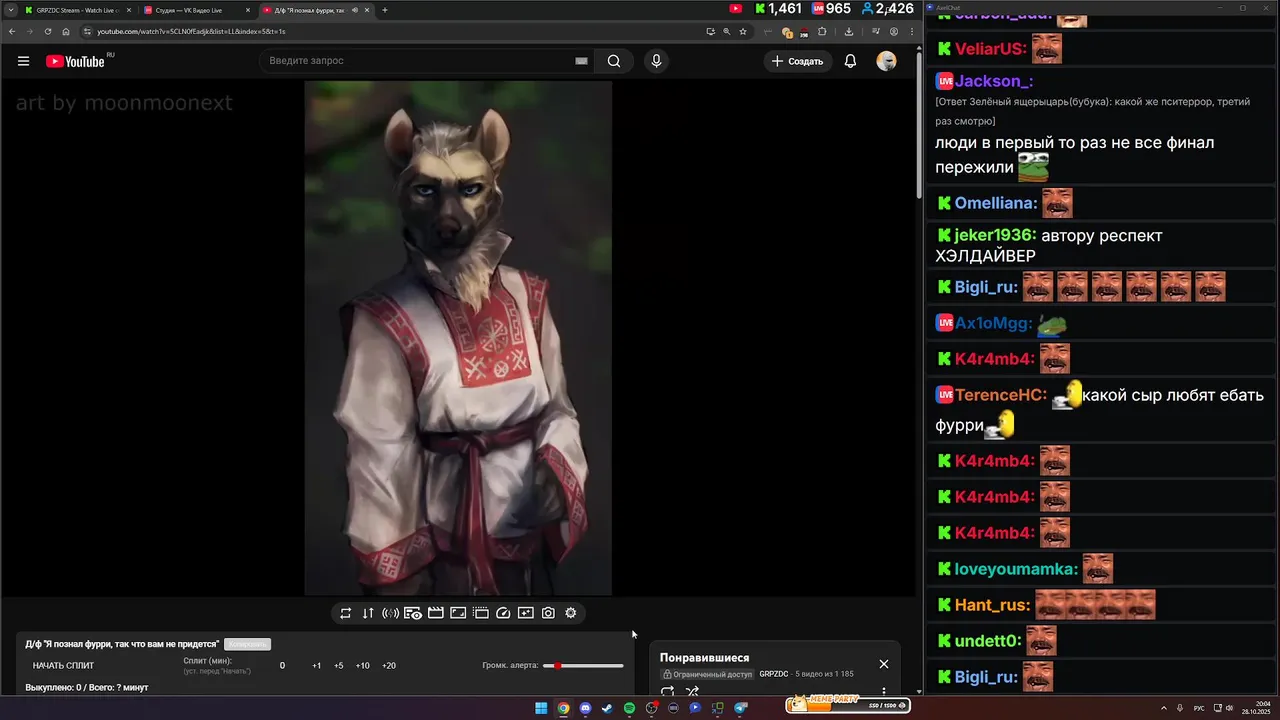The width and height of the screenshot is (1280, 720).
Task: Open the playlist three-dot options menu
Action: coord(884,691)
